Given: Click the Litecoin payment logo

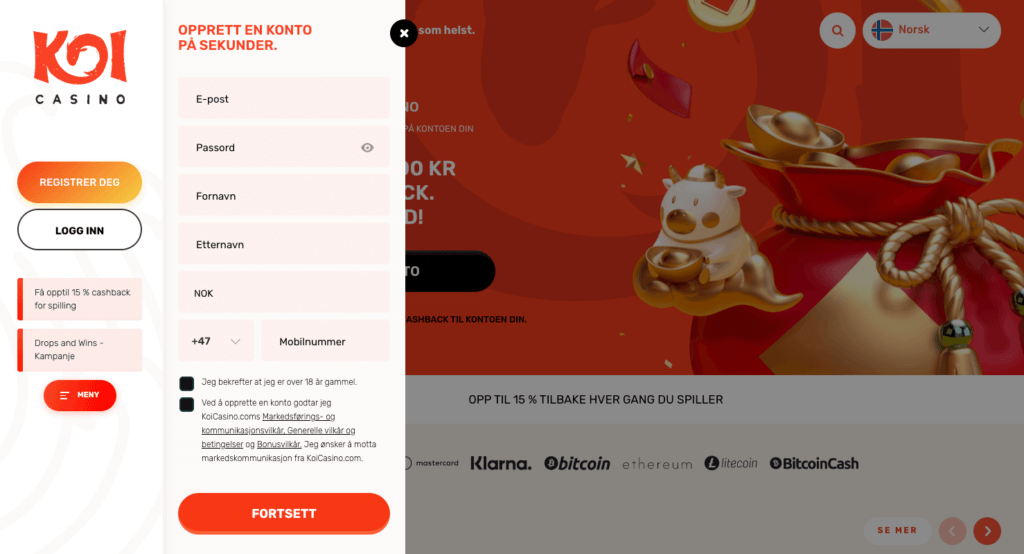Looking at the screenshot, I should [731, 463].
